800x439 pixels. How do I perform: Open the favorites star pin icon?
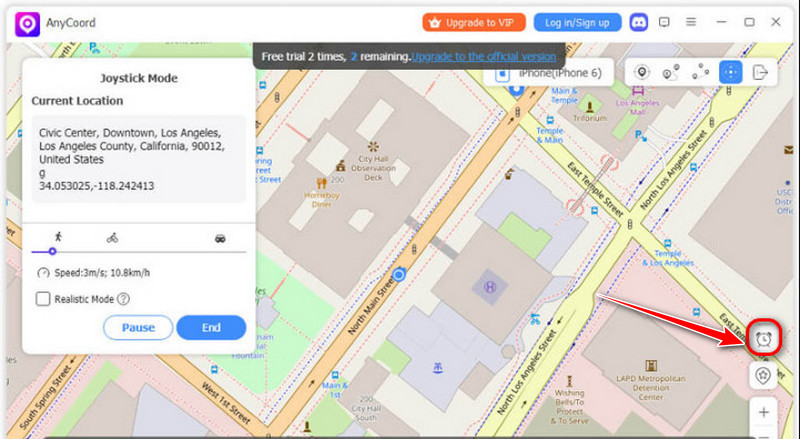point(763,375)
